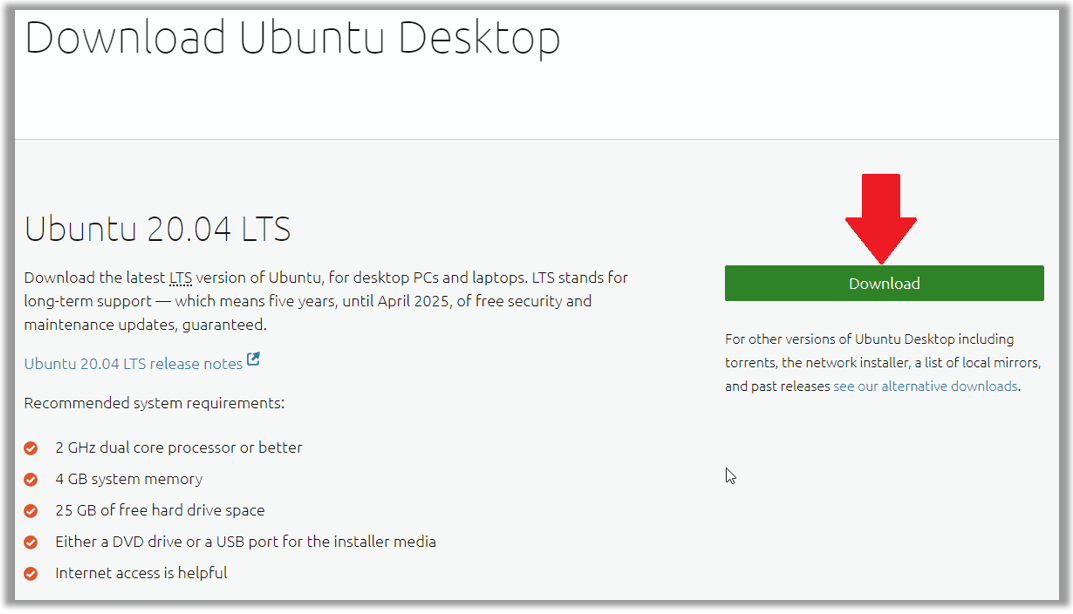1073x614 pixels.
Task: Click the checkmark icon beside dual core processor
Action: pyautogui.click(x=31, y=448)
